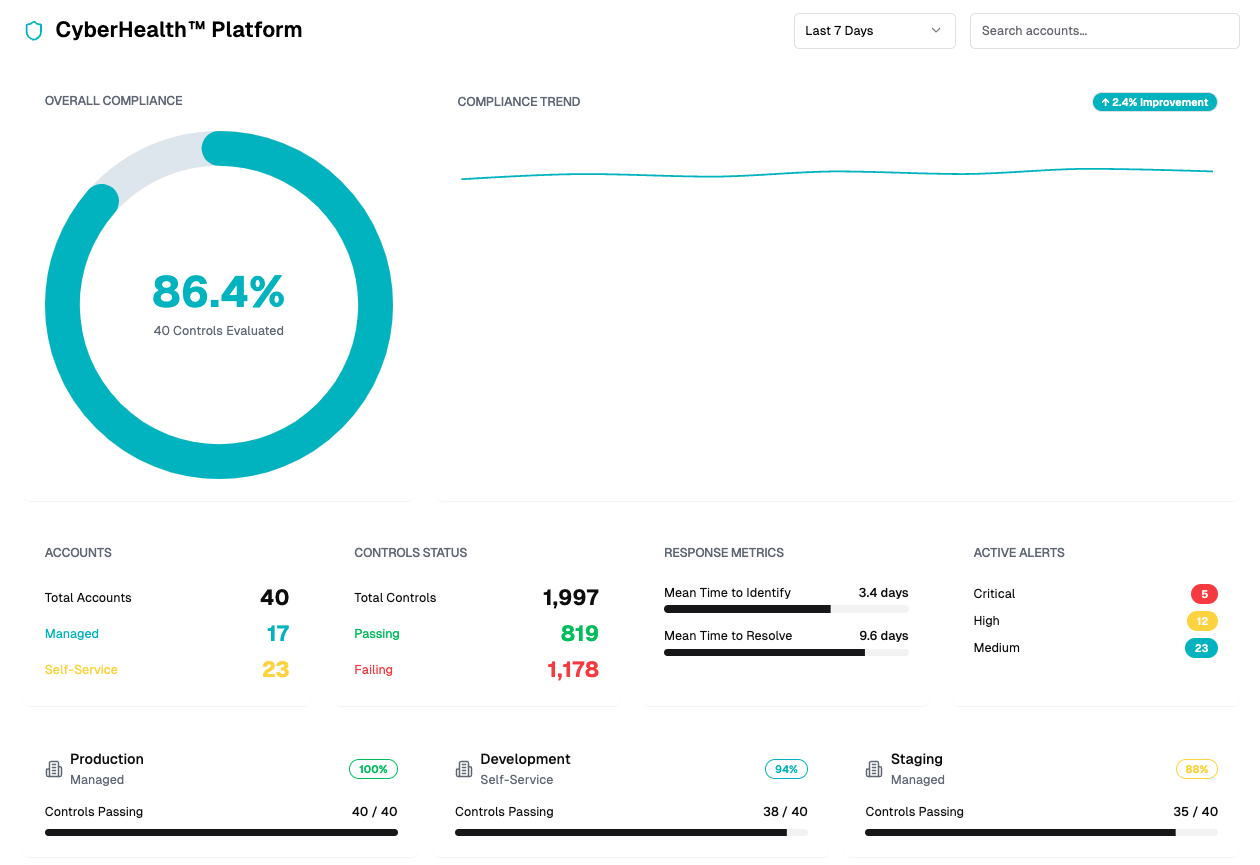Image resolution: width=1260 pixels, height=865 pixels.
Task: Click the 2.4% Improvement badge
Action: [1154, 102]
